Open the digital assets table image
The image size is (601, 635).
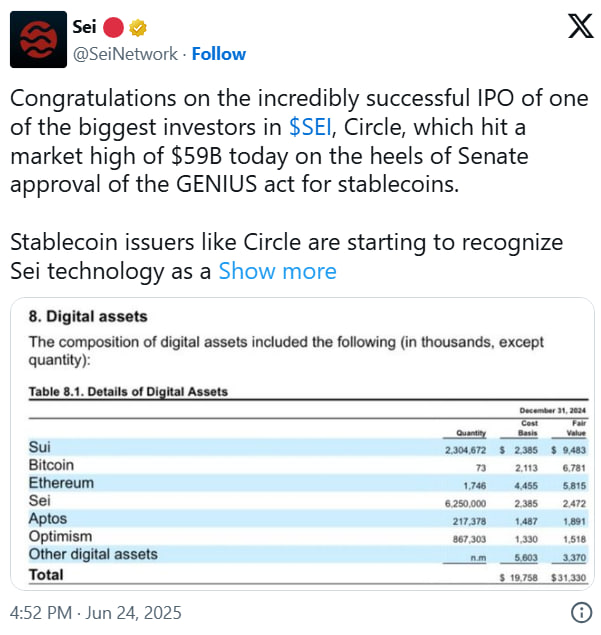pos(300,445)
